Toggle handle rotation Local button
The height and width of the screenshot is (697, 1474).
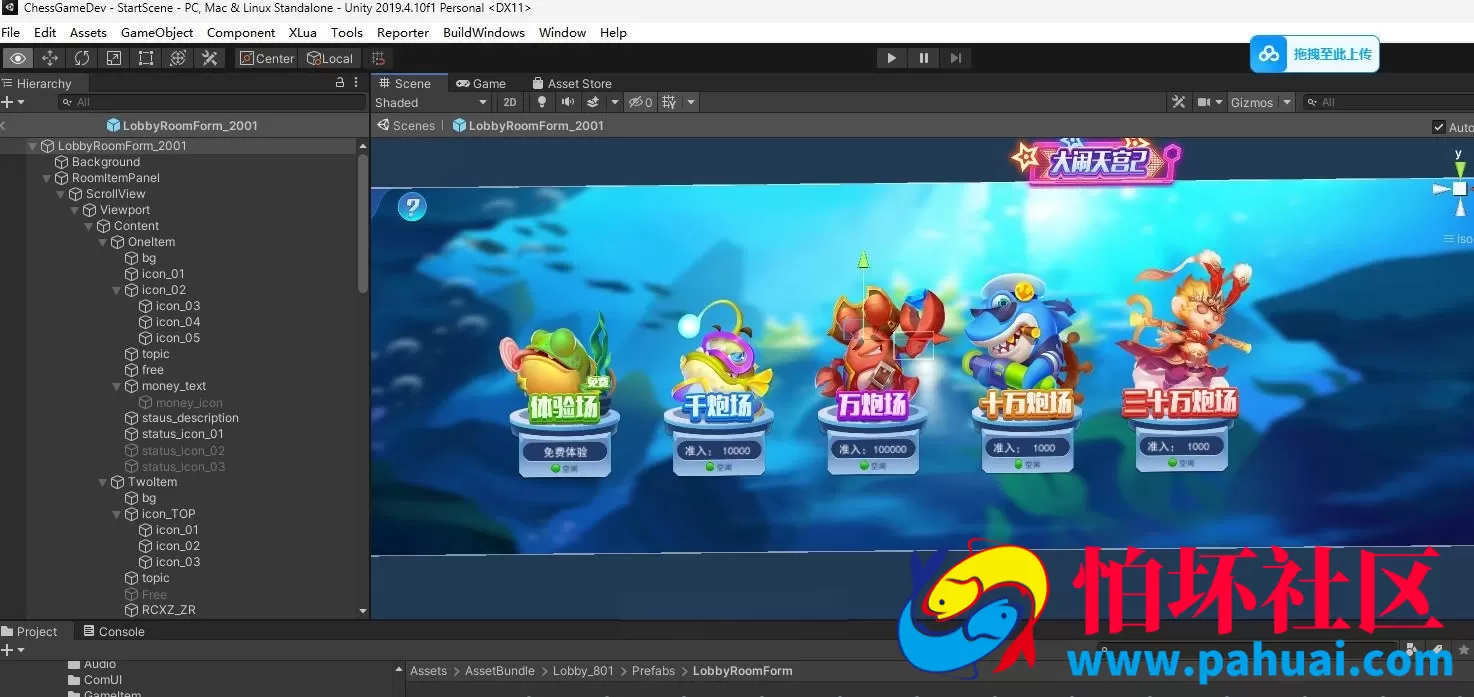tap(330, 58)
